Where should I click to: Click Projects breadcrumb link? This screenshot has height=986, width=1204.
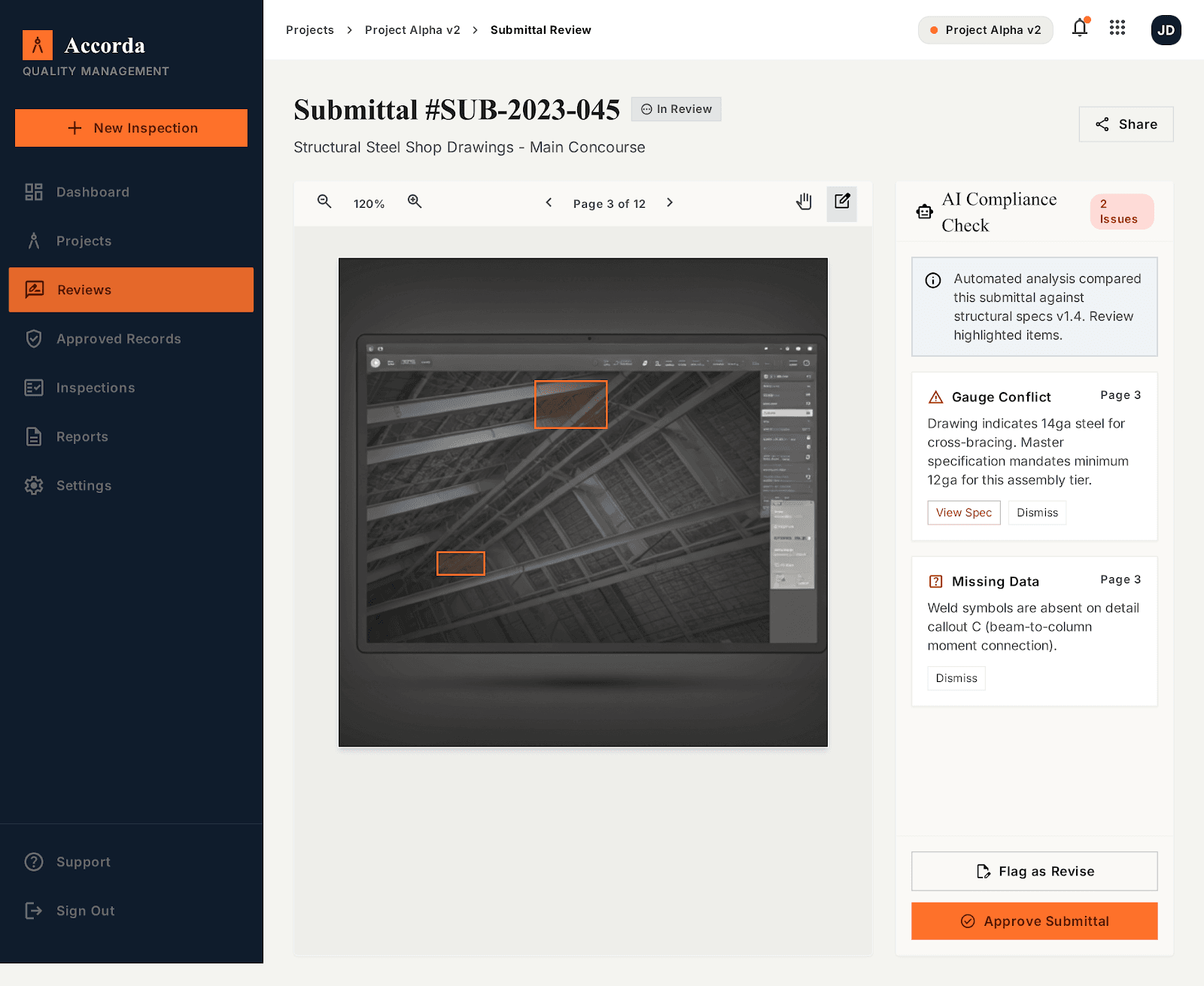[310, 30]
